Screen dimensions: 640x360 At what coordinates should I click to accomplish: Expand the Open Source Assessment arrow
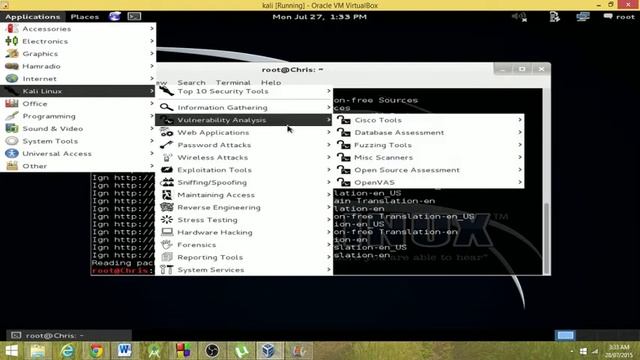pos(520,170)
